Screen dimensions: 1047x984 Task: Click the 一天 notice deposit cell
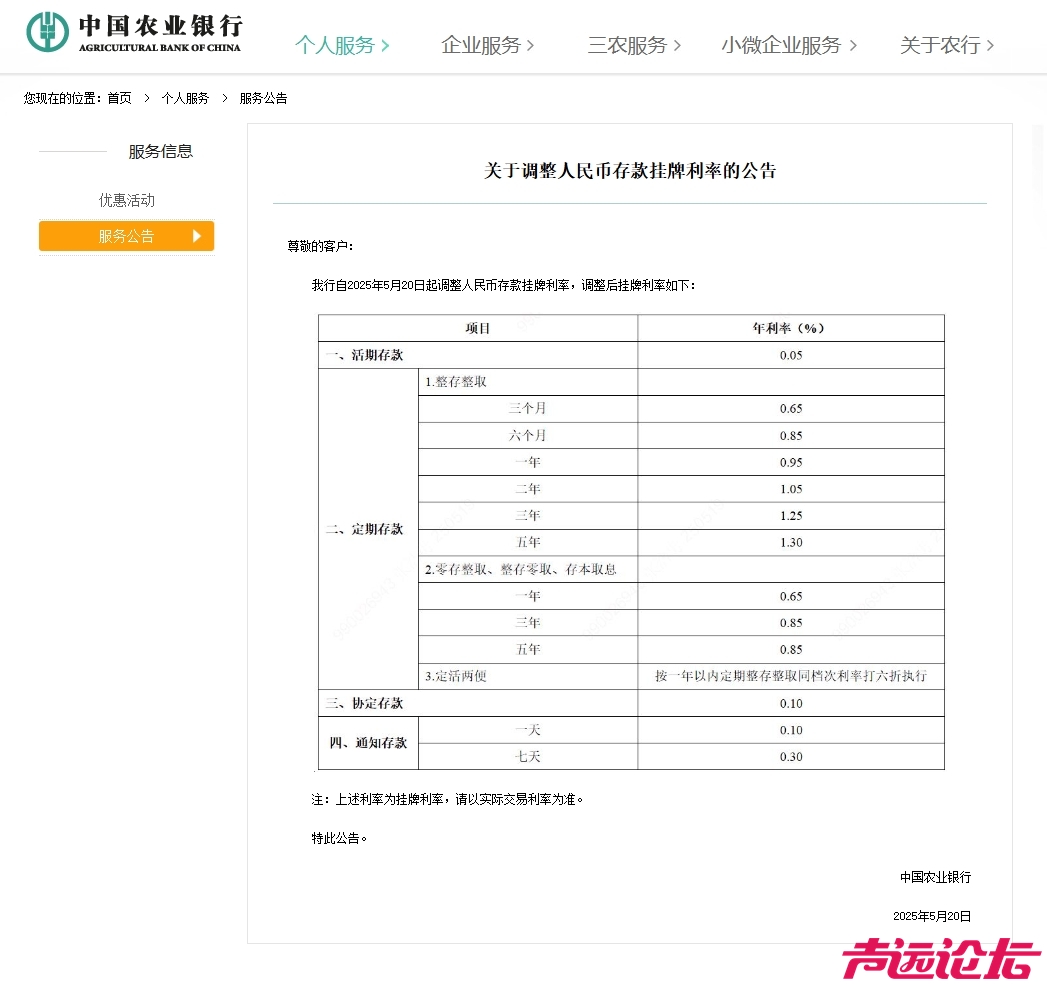(x=528, y=730)
